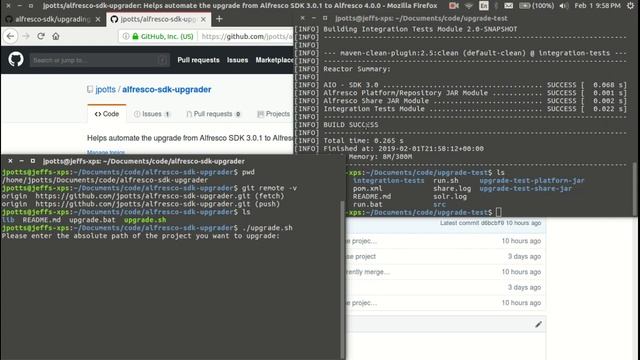Select the repository Pull requests tab
This screenshot has width=640, height=360.
click(213, 114)
